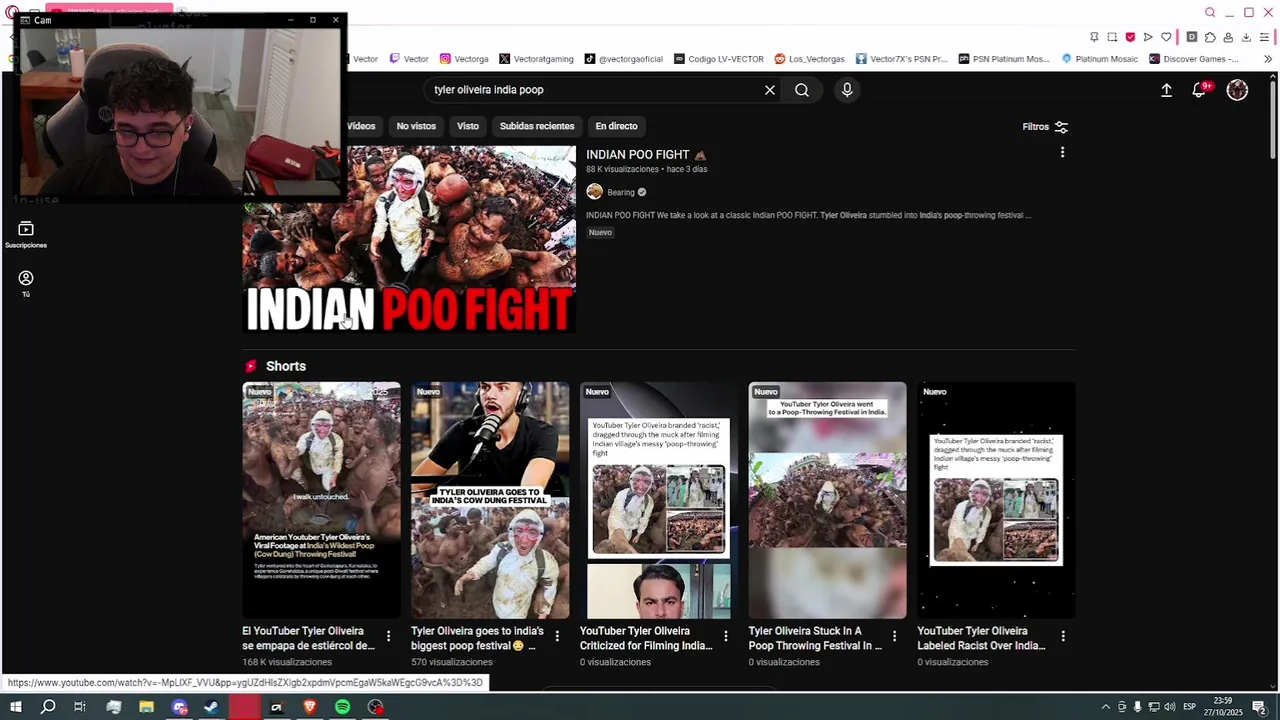The height and width of the screenshot is (720, 1280).
Task: Open the Tú section in sidebar
Action: tap(26, 284)
